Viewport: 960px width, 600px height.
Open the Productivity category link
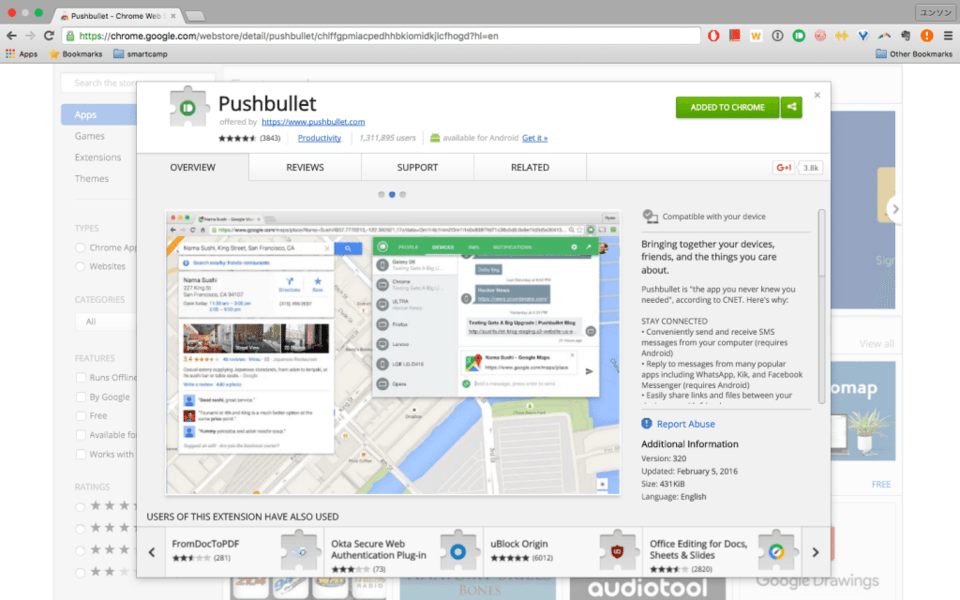[x=319, y=138]
